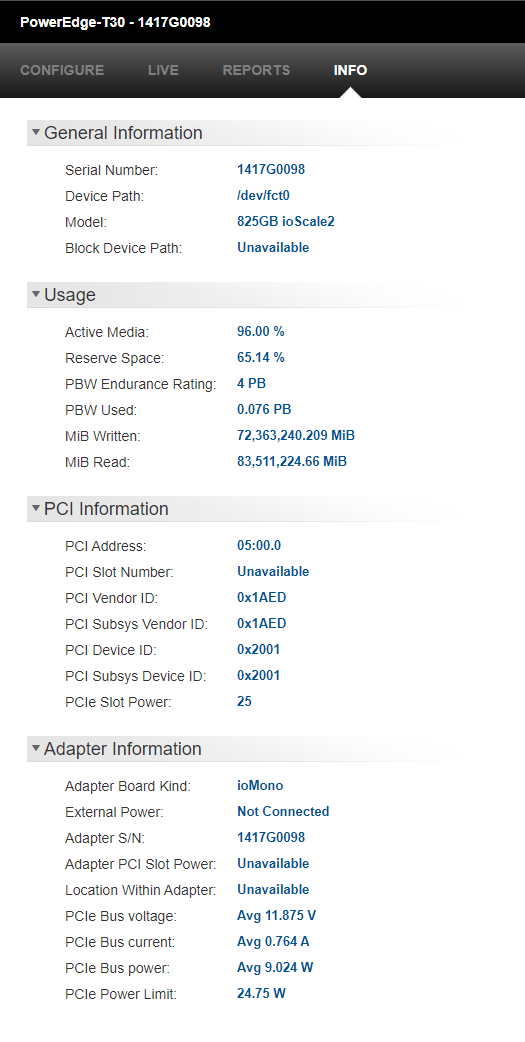Collapse the Usage section triangle

(36, 294)
